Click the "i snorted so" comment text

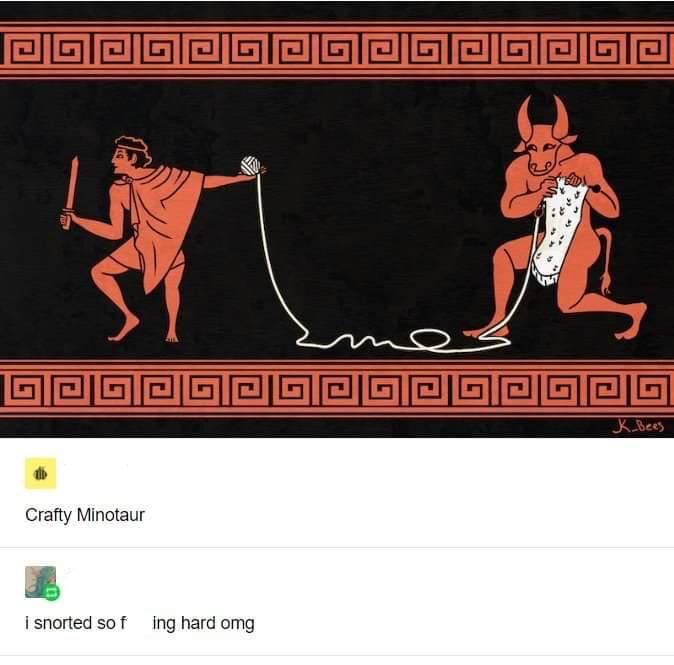(x=76, y=623)
